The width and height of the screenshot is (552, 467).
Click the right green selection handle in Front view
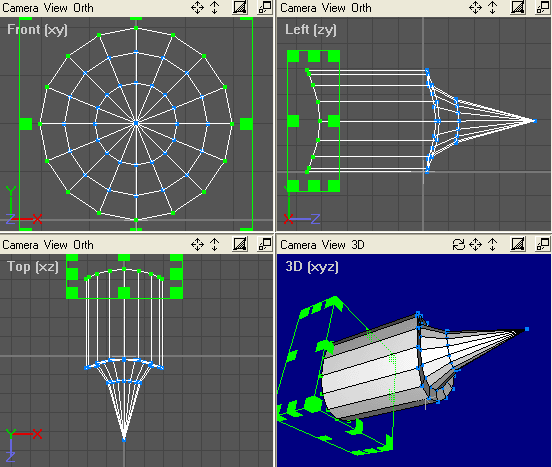click(x=246, y=124)
